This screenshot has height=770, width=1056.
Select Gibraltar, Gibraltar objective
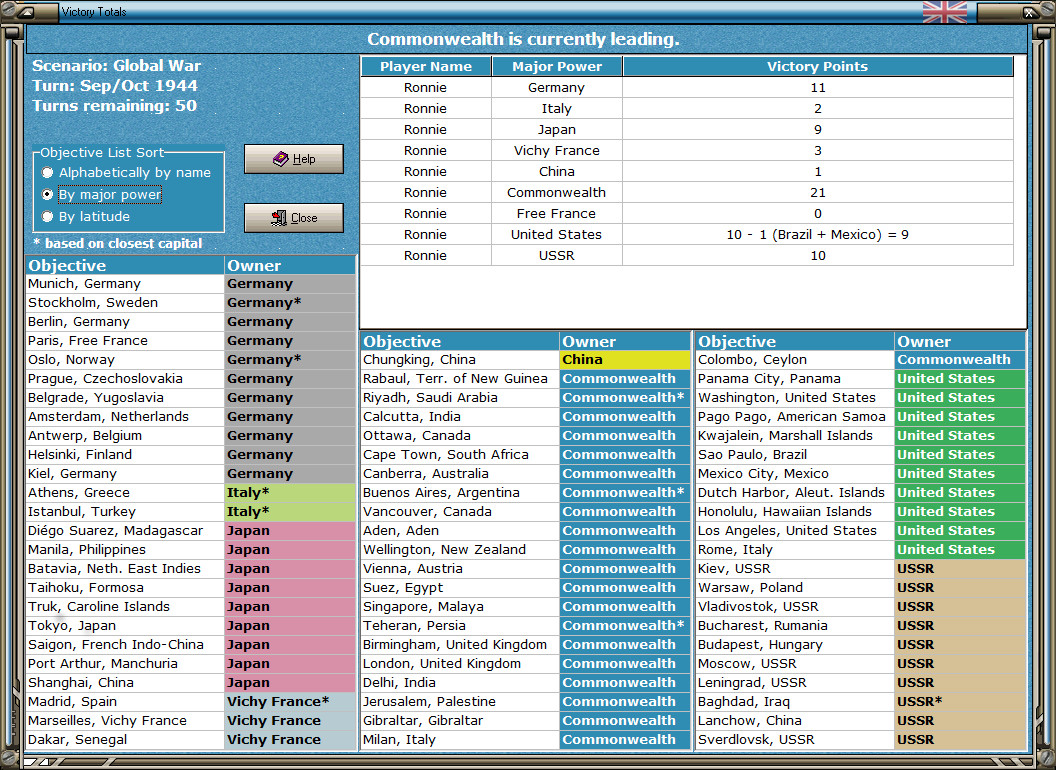[x=460, y=720]
